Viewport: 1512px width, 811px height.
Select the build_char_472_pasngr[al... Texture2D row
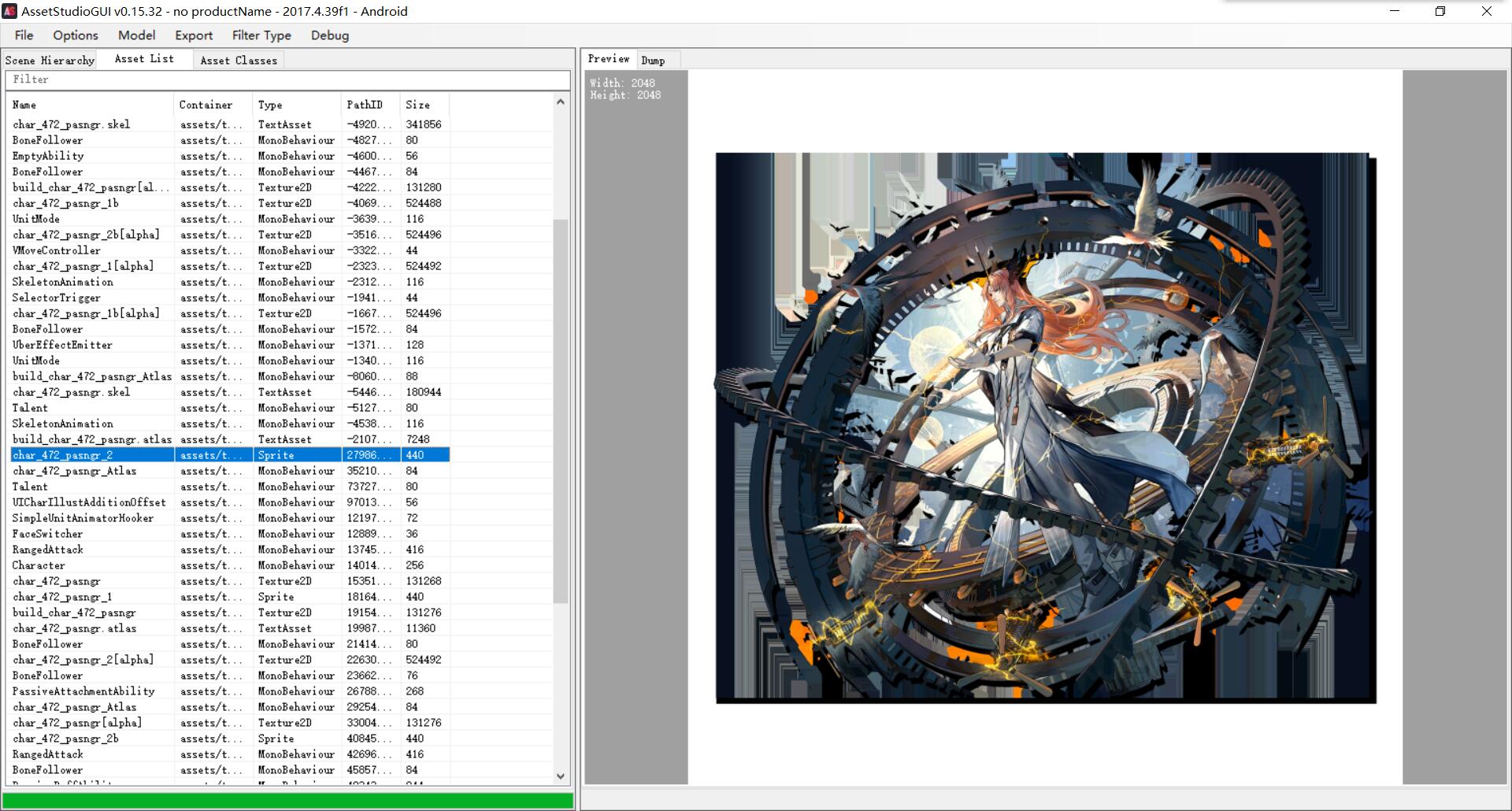pos(230,187)
